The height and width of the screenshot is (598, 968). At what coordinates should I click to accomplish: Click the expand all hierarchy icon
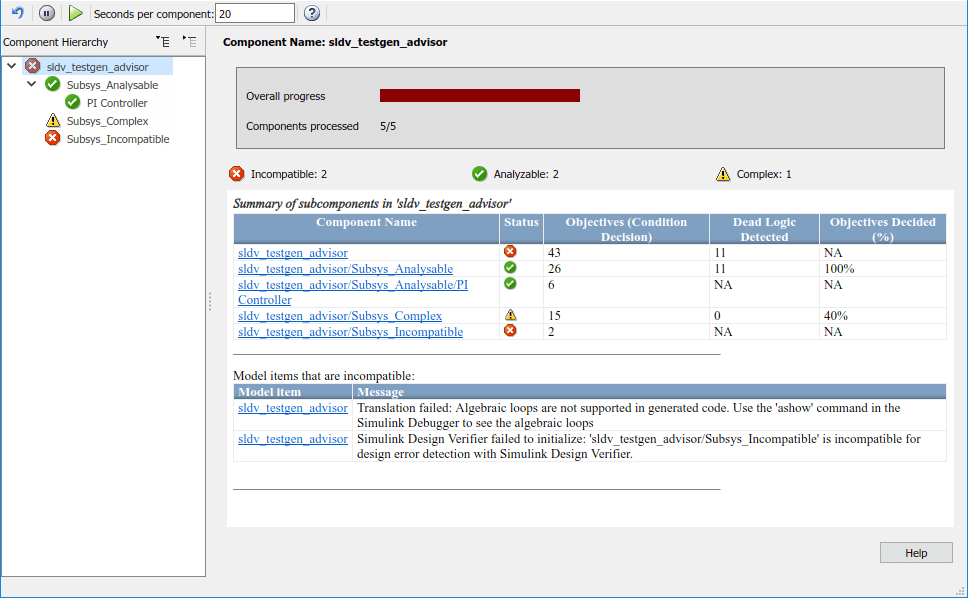point(163,41)
